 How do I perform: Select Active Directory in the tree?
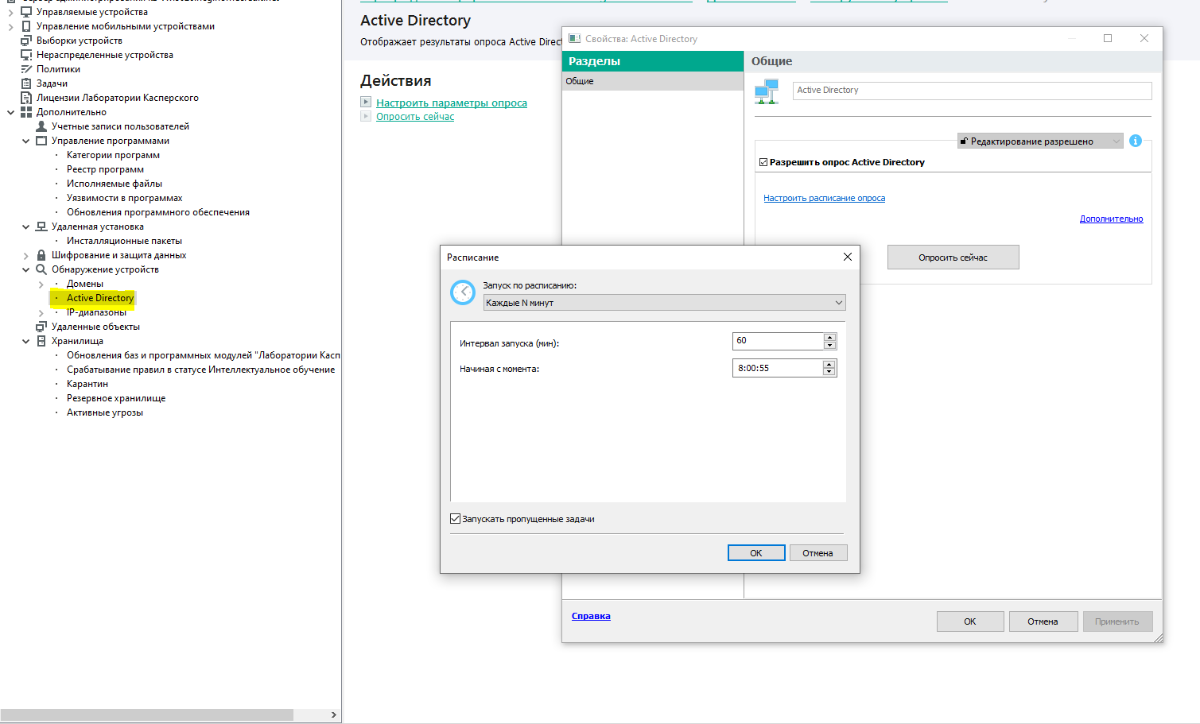coord(100,298)
